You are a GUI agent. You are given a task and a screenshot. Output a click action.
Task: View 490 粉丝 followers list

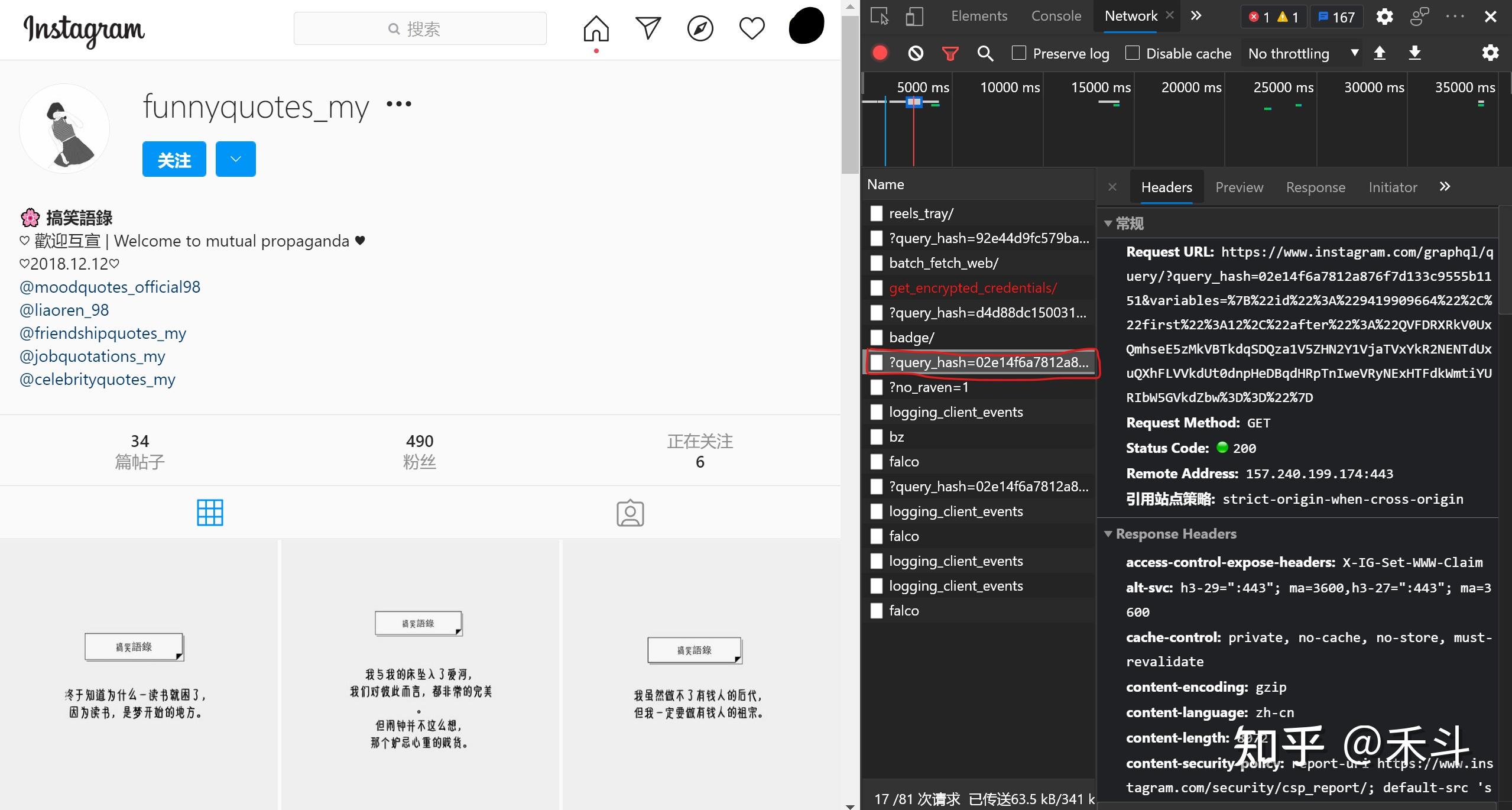point(420,451)
